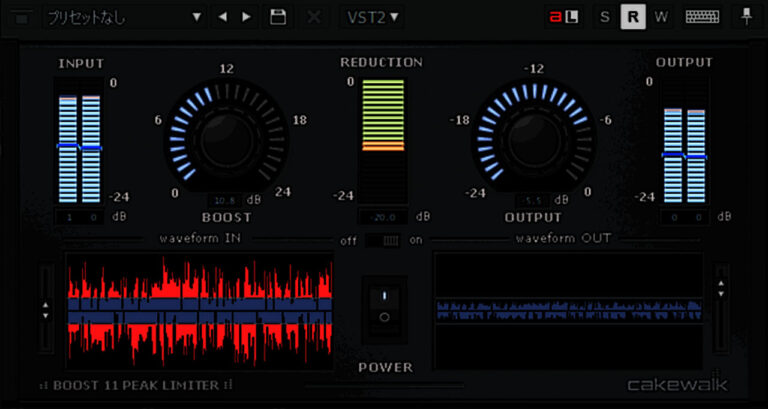Go to the next preset arrow
Image resolution: width=768 pixels, height=409 pixels.
tap(247, 17)
